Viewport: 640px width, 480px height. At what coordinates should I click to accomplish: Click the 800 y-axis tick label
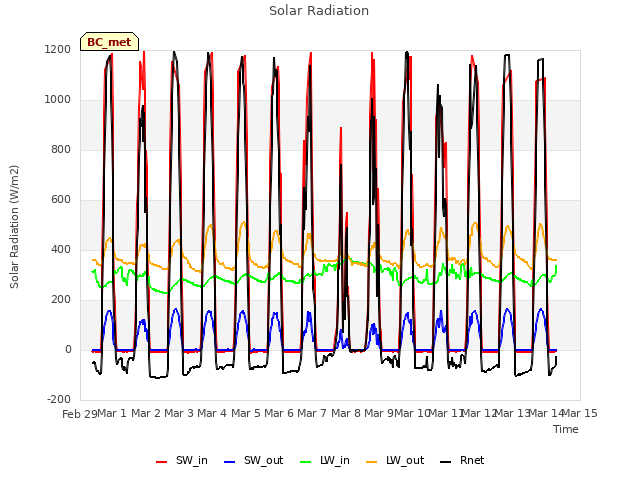[x=61, y=150]
